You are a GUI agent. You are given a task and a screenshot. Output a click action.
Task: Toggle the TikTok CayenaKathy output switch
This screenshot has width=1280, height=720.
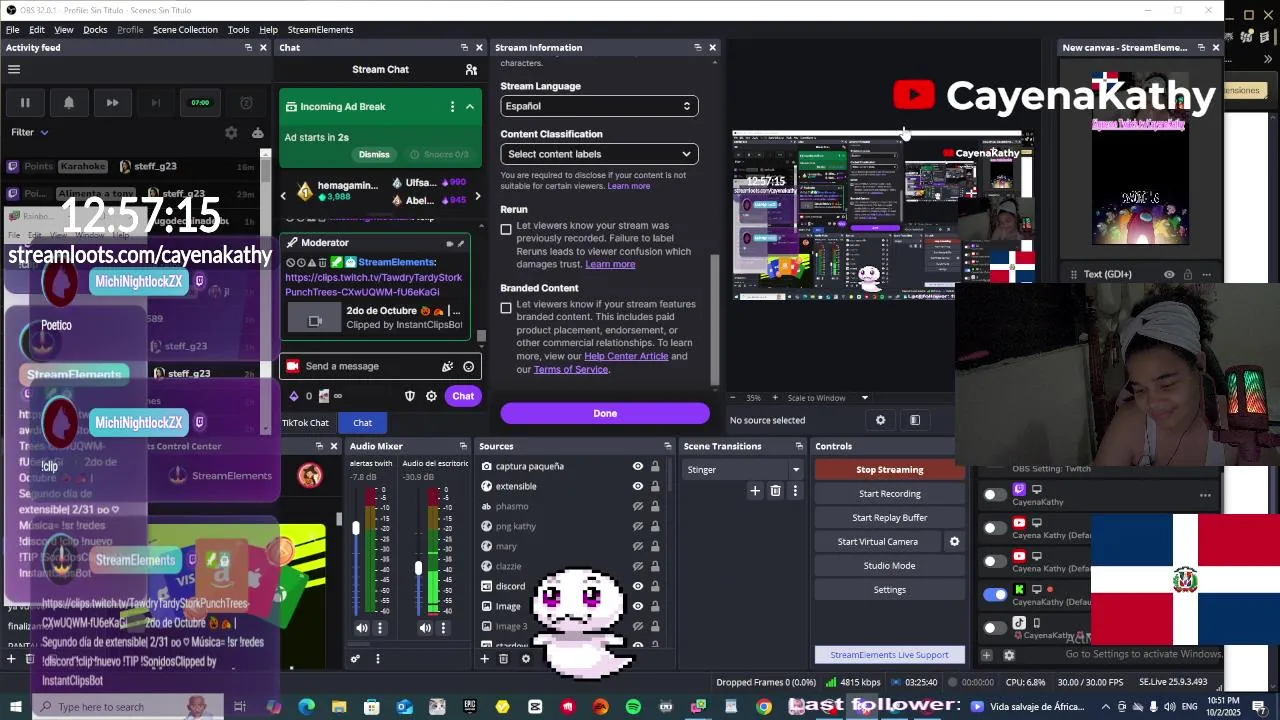(994, 628)
